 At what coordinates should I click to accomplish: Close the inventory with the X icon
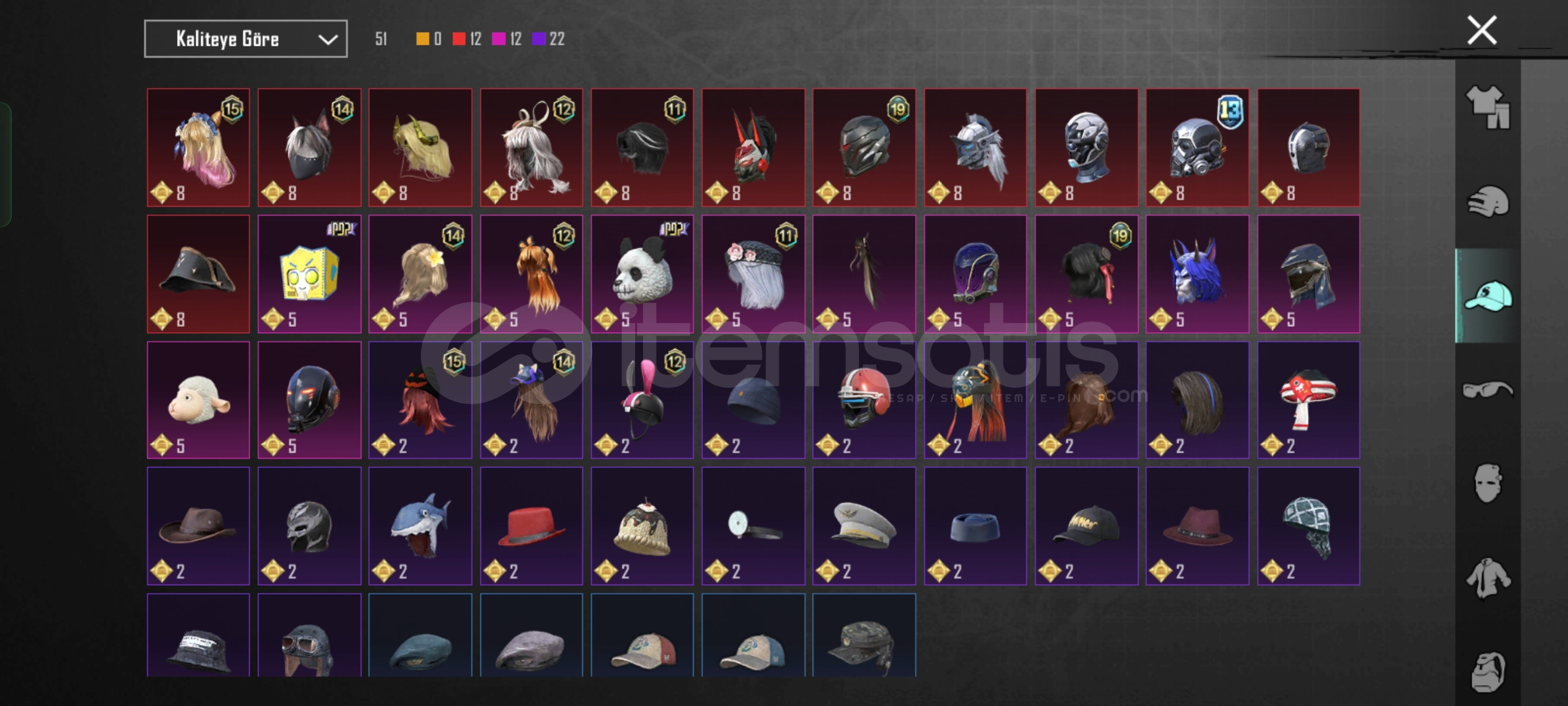coord(1482,30)
